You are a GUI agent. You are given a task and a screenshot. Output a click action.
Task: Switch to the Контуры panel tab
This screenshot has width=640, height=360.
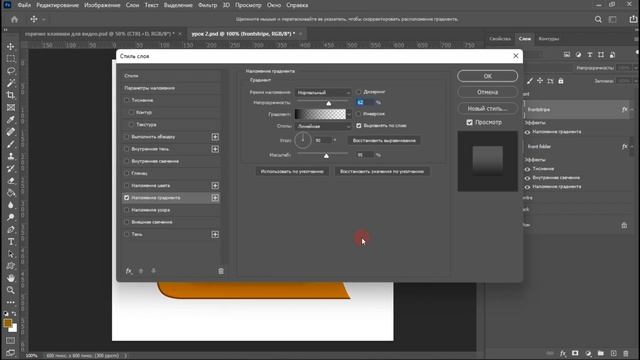click(x=549, y=39)
